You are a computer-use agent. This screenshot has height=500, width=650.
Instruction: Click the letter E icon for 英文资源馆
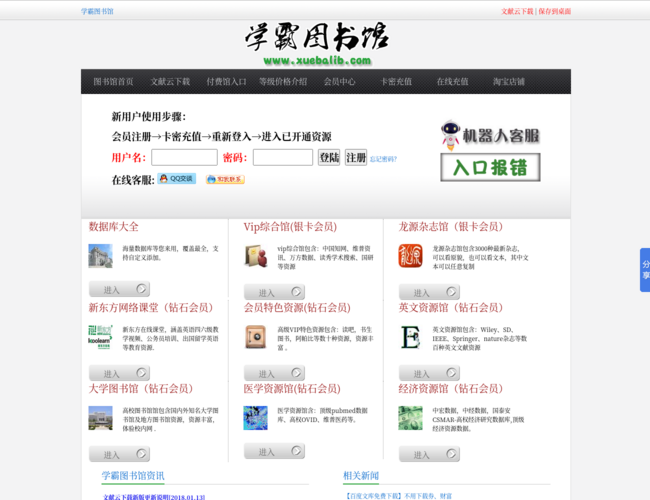(x=410, y=337)
